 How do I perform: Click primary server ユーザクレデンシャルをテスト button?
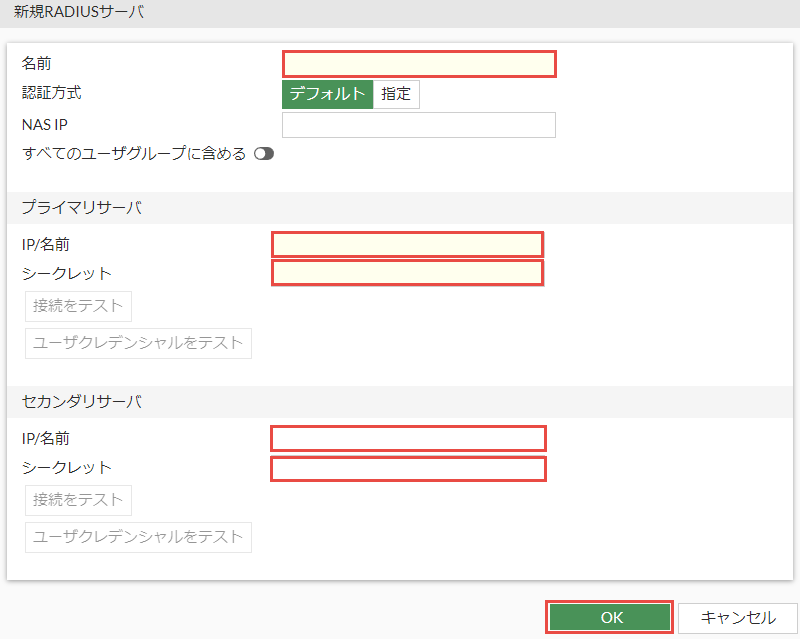138,343
